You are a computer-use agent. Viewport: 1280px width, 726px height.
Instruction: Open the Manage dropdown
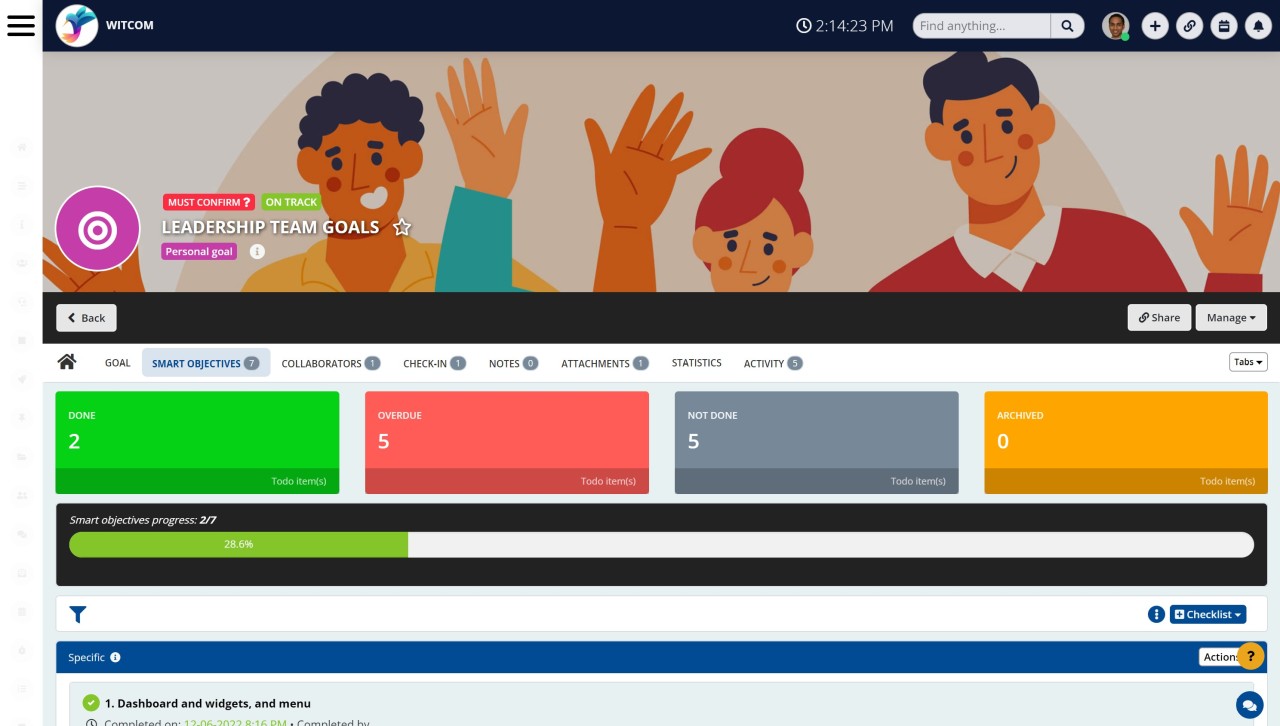pyautogui.click(x=1231, y=317)
